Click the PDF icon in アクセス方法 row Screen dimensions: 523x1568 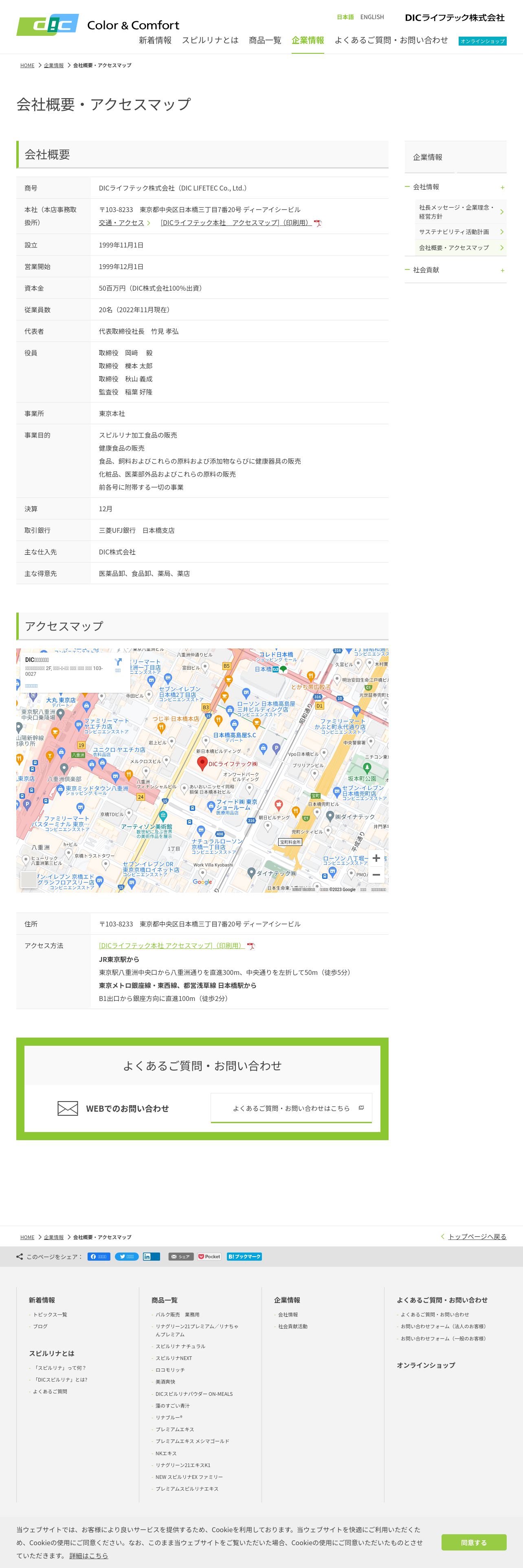pyautogui.click(x=250, y=946)
